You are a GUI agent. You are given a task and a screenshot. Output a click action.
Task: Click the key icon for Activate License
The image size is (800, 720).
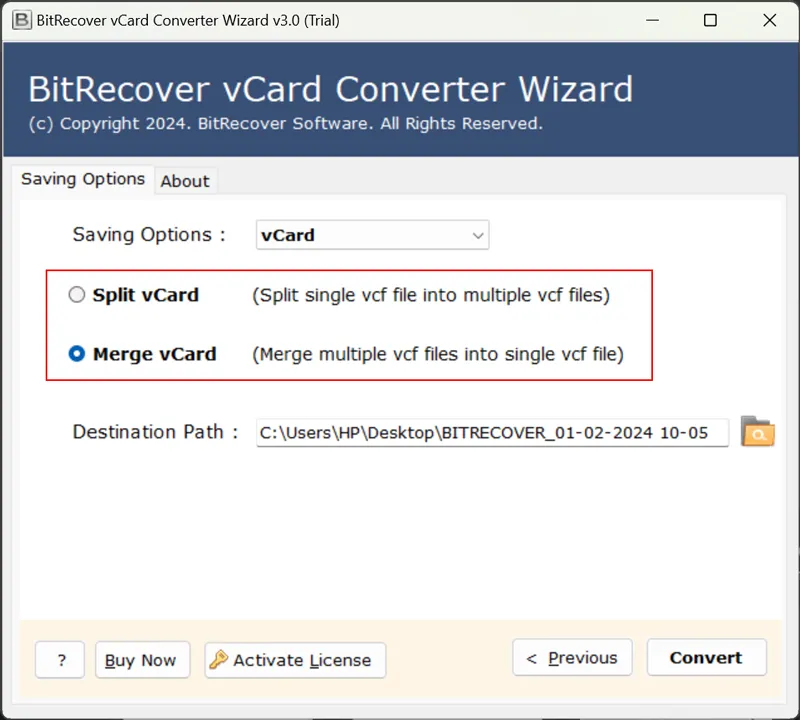219,659
